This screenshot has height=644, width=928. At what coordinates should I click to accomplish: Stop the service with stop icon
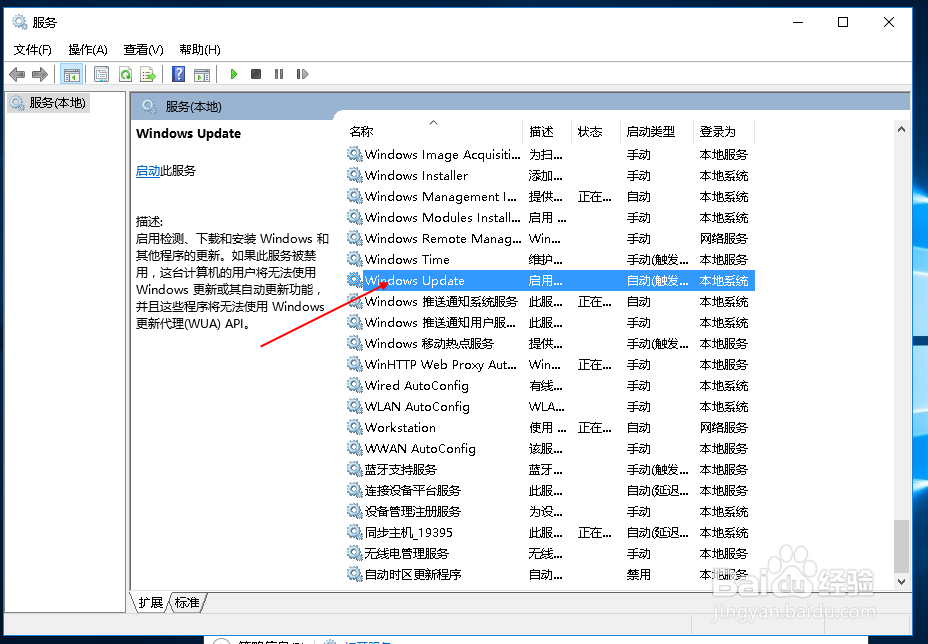click(256, 75)
